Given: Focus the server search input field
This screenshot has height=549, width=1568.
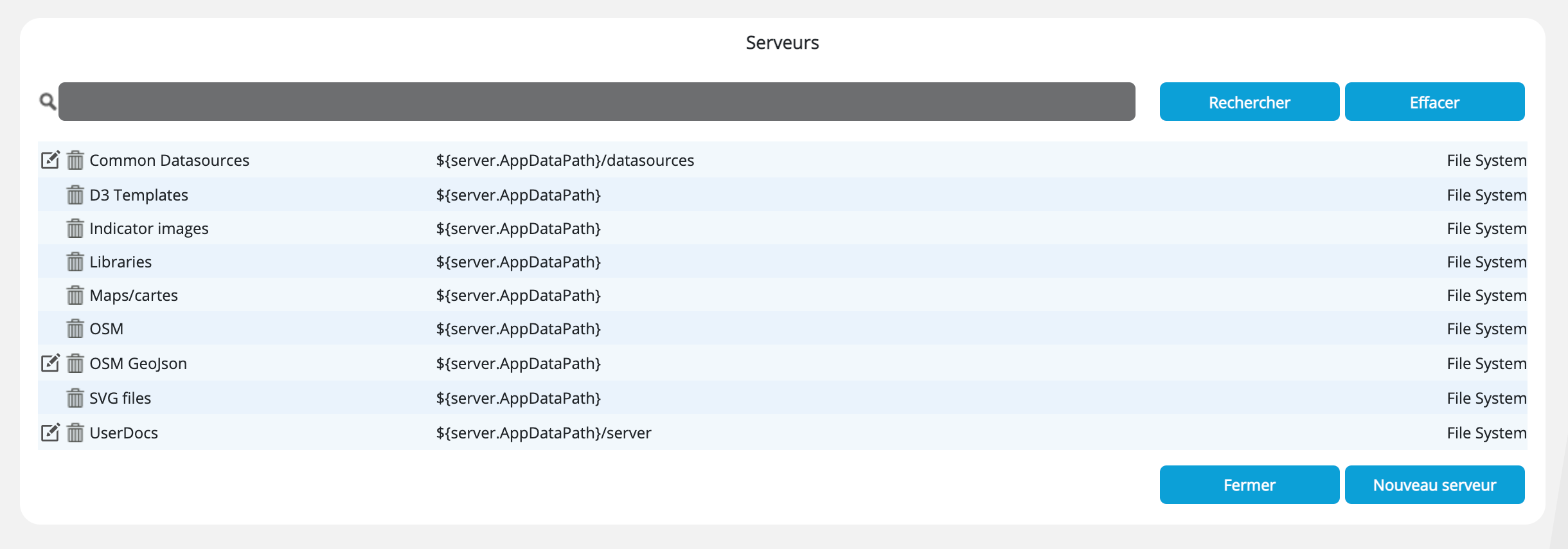Looking at the screenshot, I should (x=596, y=102).
